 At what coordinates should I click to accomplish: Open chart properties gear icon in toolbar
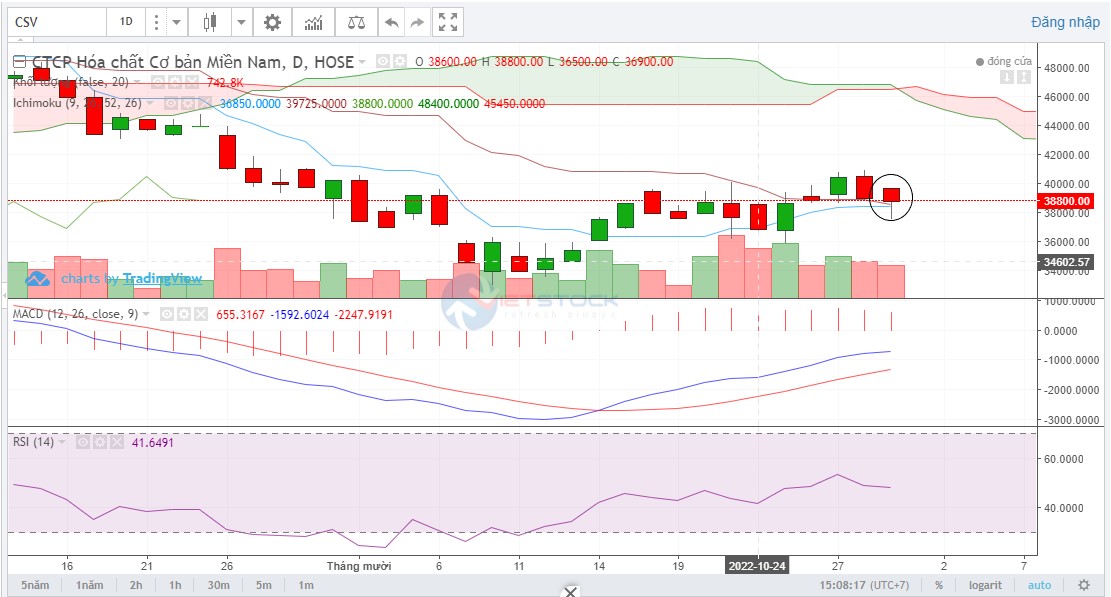pos(272,22)
